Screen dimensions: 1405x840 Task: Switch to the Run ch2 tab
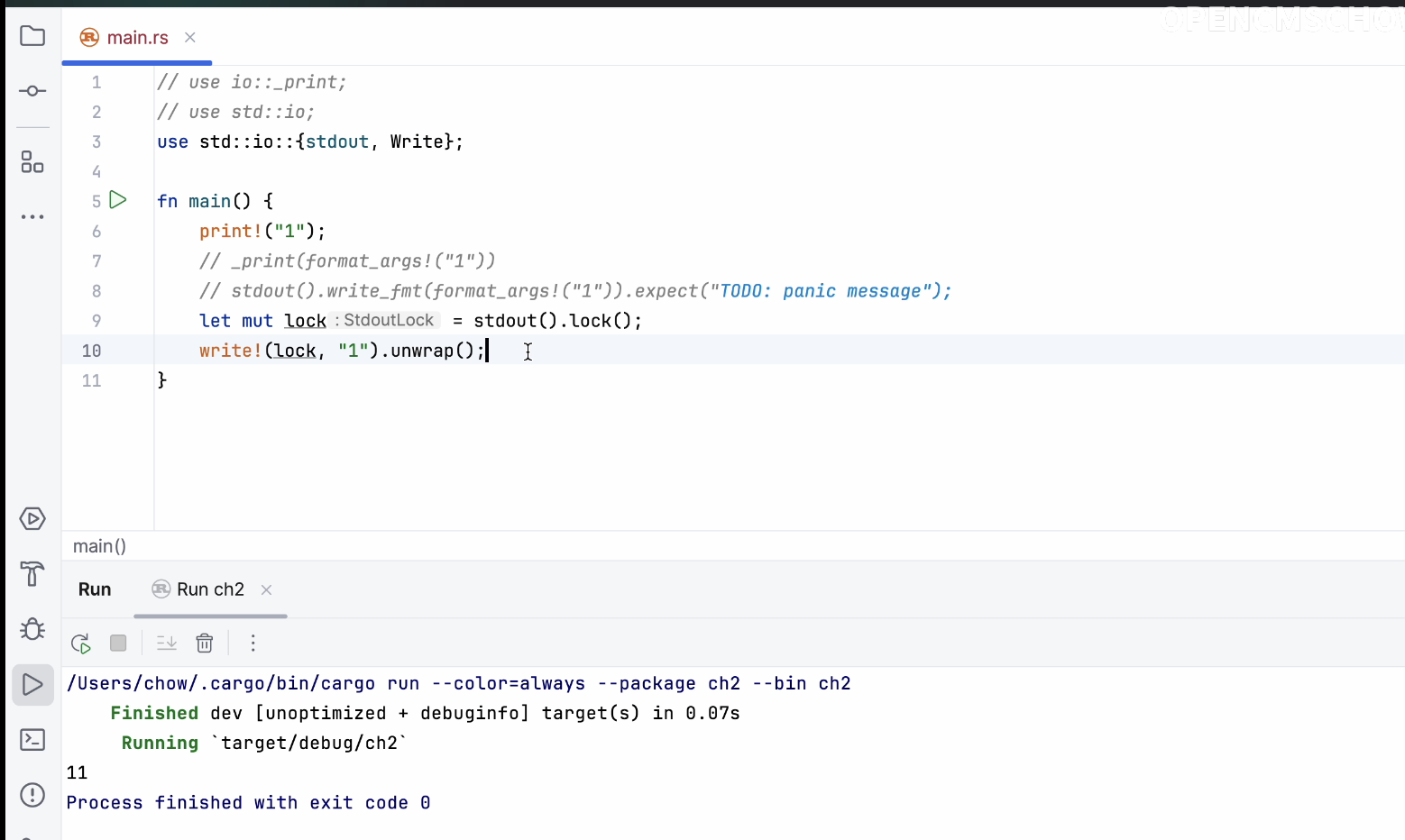pos(210,589)
